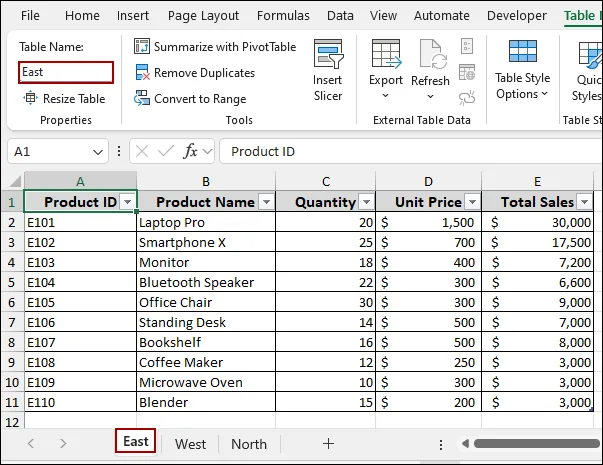Click Summarize with PivotTable icon
603x465 pixels.
click(x=142, y=47)
